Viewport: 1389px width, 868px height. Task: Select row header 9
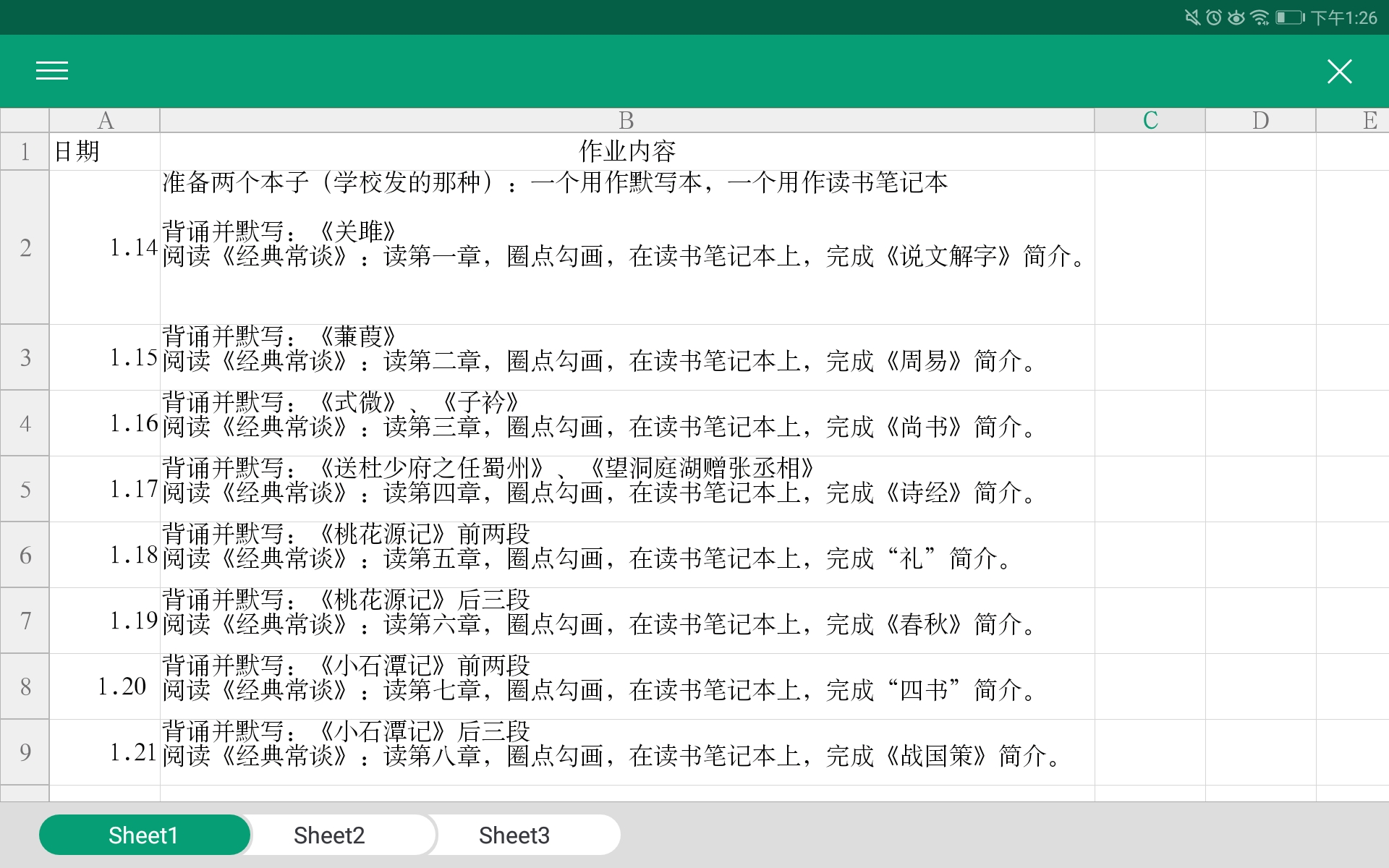25,752
